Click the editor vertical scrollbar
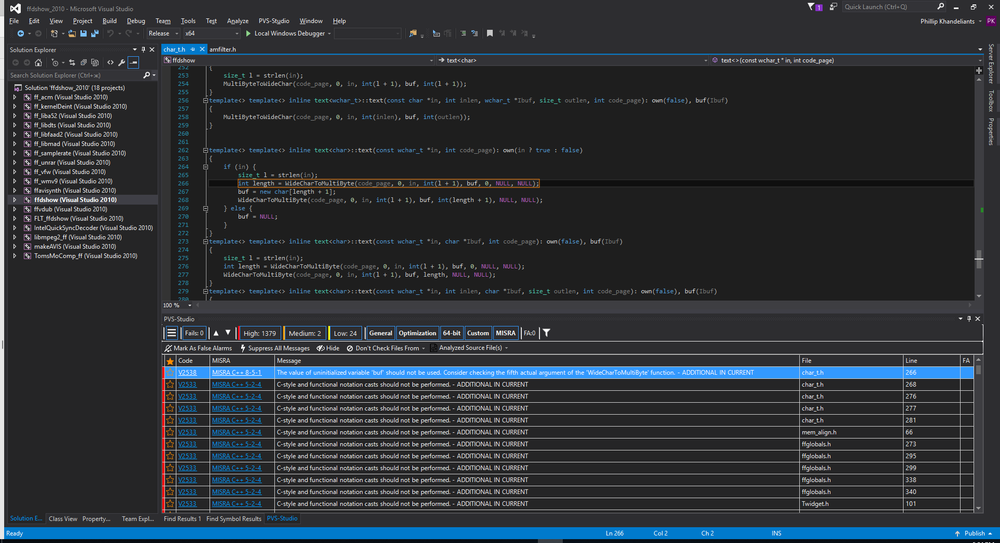Image resolution: width=1000 pixels, height=543 pixels. coord(977,180)
